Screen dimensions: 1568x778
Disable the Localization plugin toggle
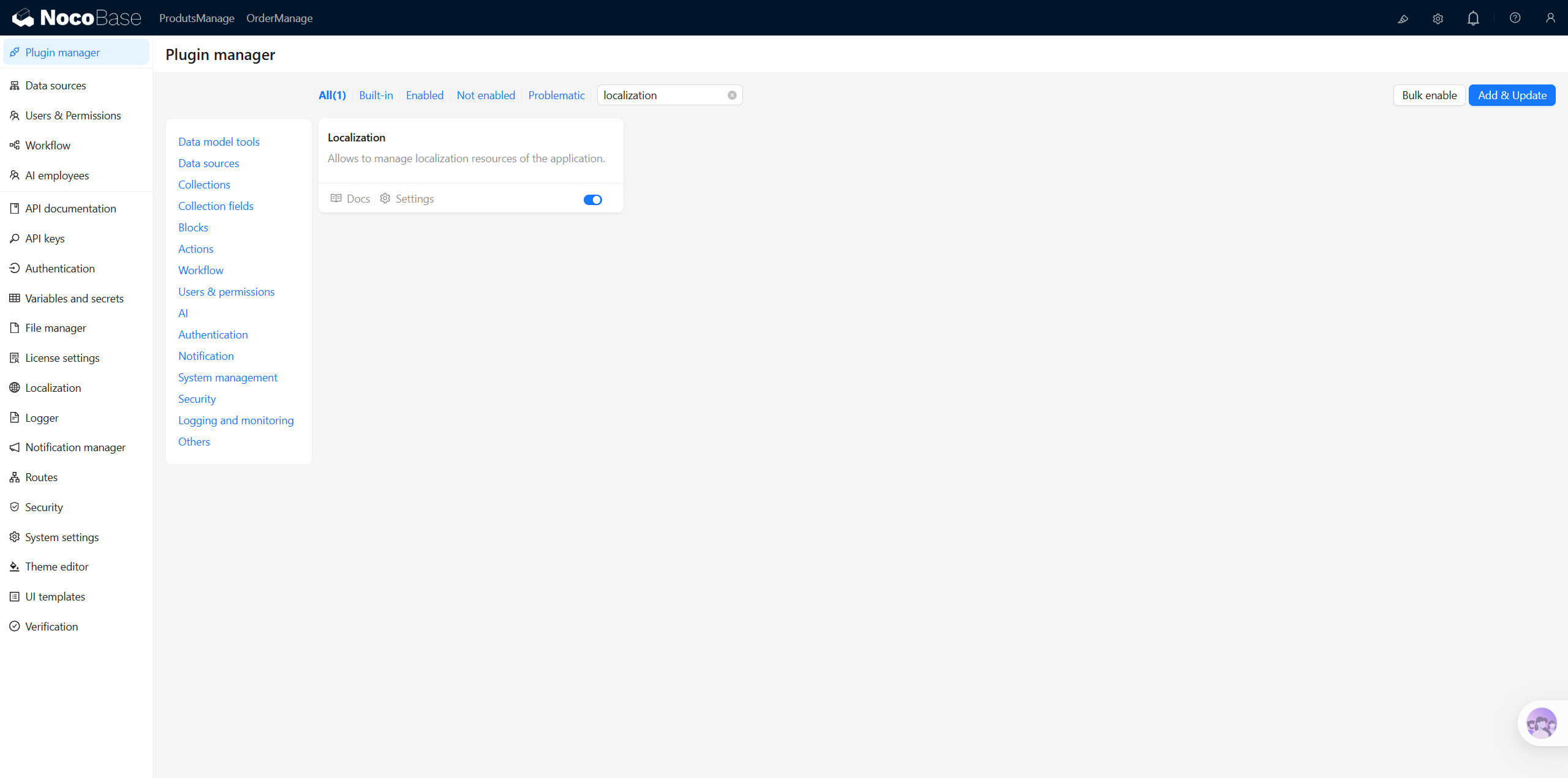(592, 200)
